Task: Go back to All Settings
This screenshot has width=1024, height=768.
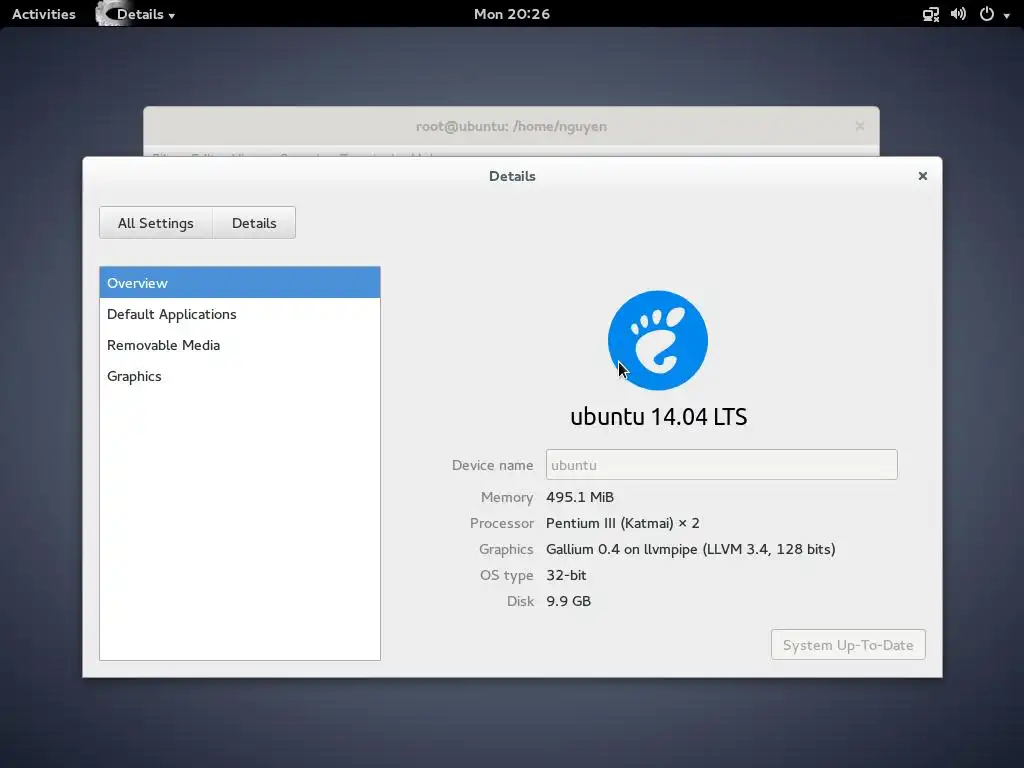Action: (x=156, y=223)
